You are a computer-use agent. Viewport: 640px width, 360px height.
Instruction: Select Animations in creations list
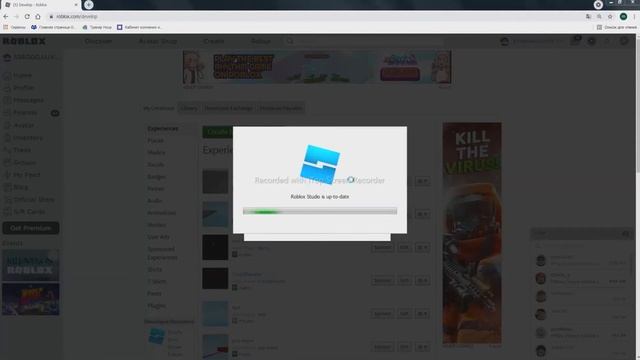pyautogui.click(x=162, y=213)
